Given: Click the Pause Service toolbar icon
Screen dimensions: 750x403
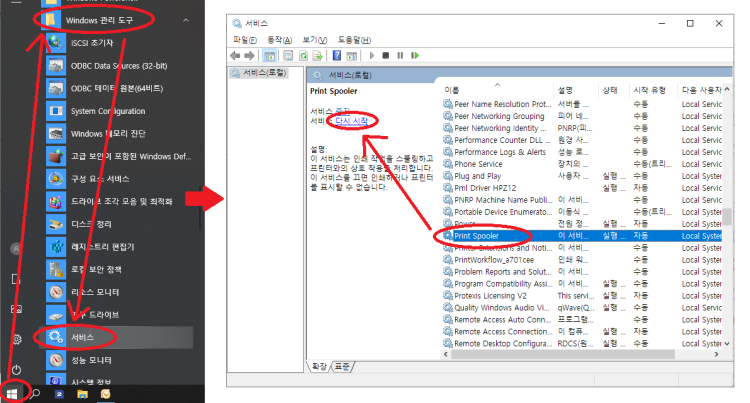Looking at the screenshot, I should coord(400,56).
